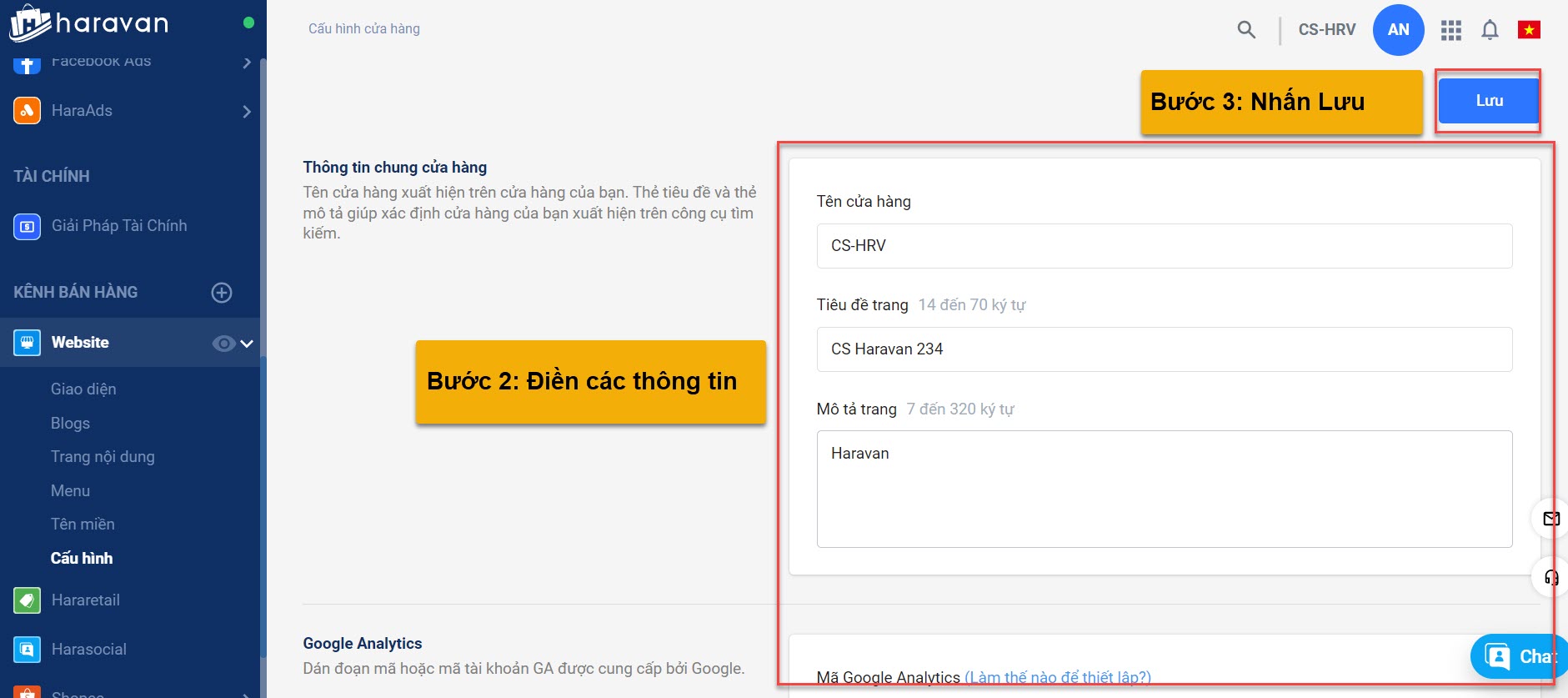Open the Menu navigation item

click(x=70, y=490)
